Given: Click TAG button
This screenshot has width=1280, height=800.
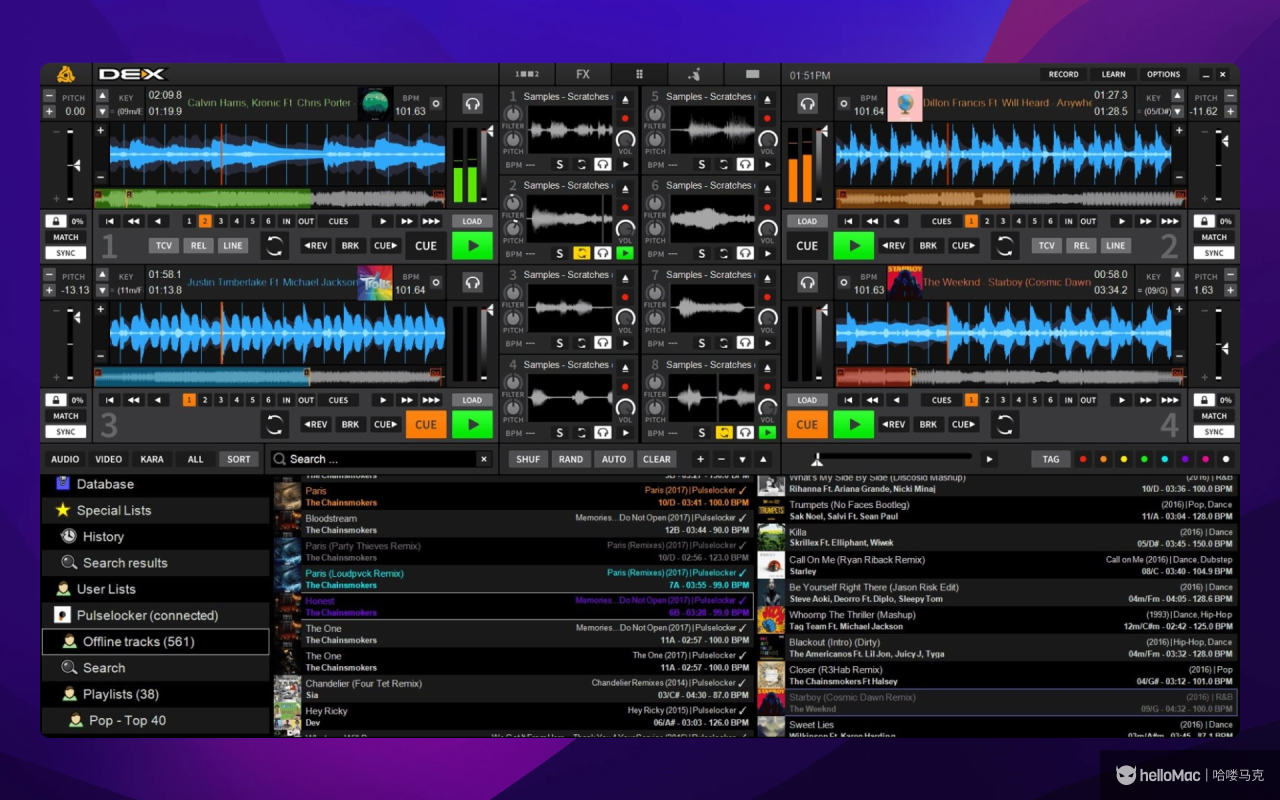Looking at the screenshot, I should 1051,459.
